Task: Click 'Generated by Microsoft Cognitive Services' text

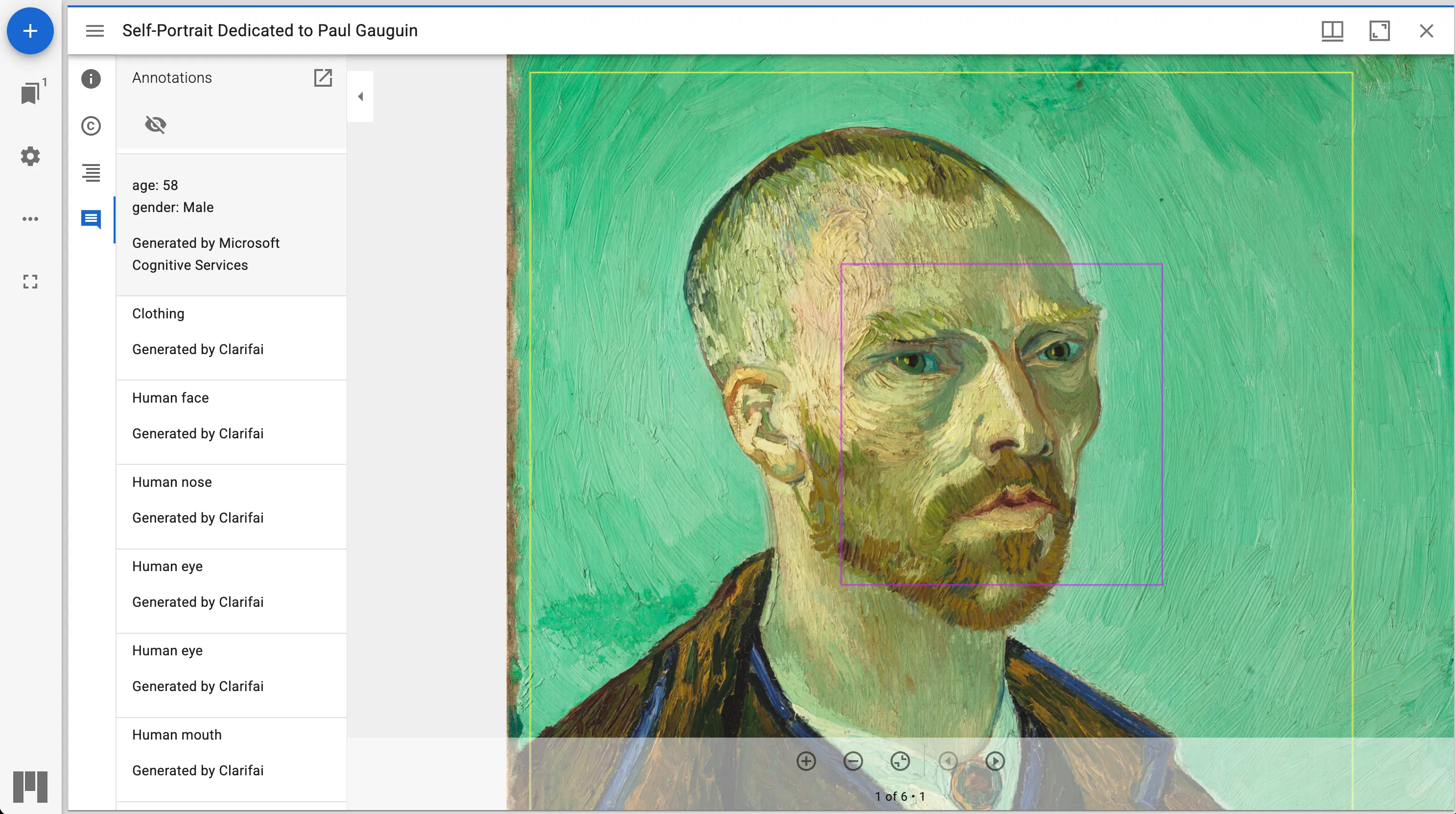Action: pos(206,254)
